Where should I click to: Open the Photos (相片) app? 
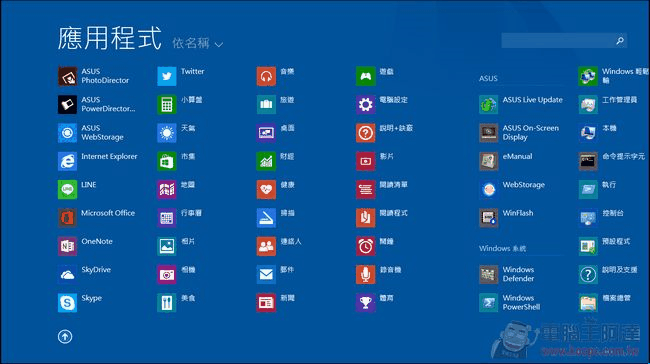(177, 246)
